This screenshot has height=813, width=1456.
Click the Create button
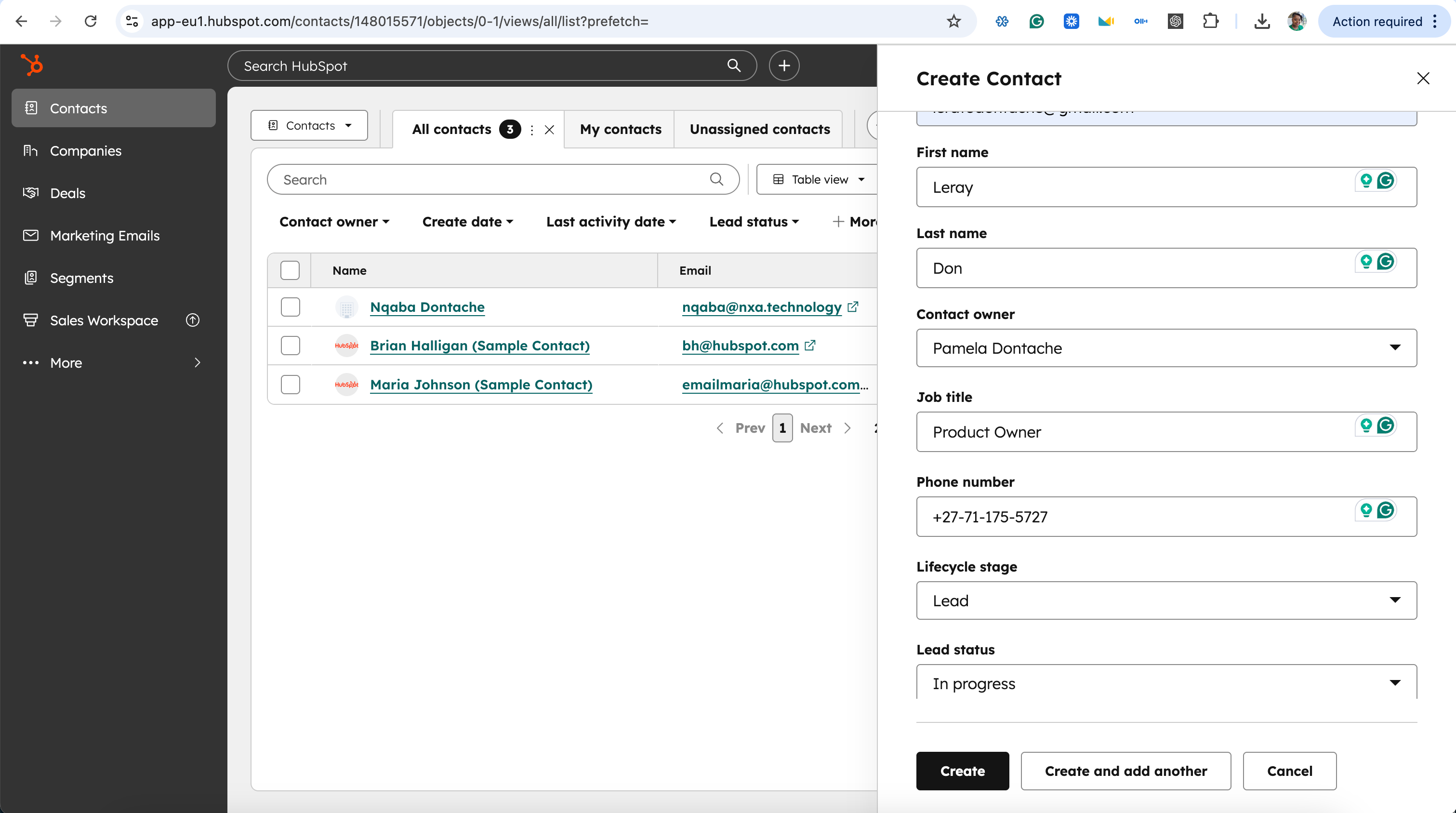962,771
